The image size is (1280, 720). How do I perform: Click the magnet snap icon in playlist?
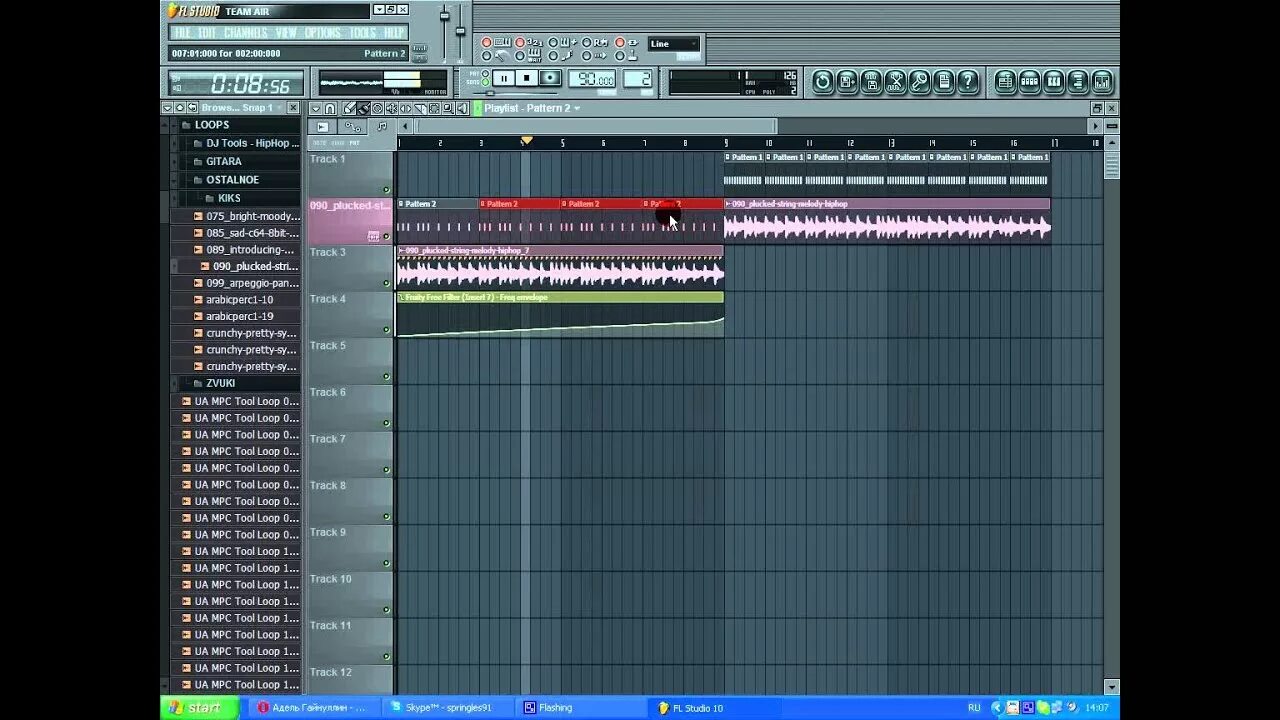click(330, 108)
